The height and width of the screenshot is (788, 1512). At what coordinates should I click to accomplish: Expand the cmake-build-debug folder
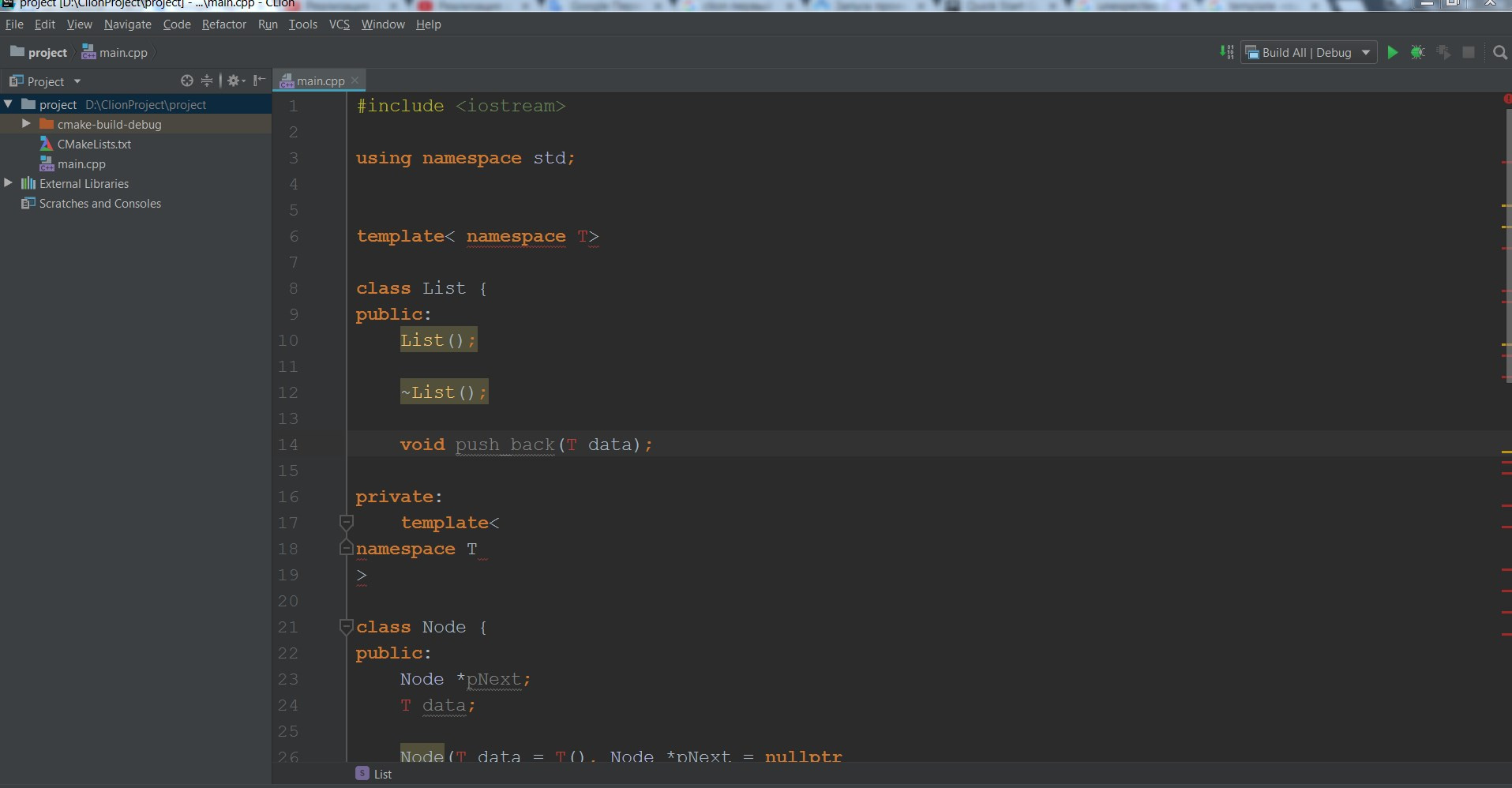[26, 124]
